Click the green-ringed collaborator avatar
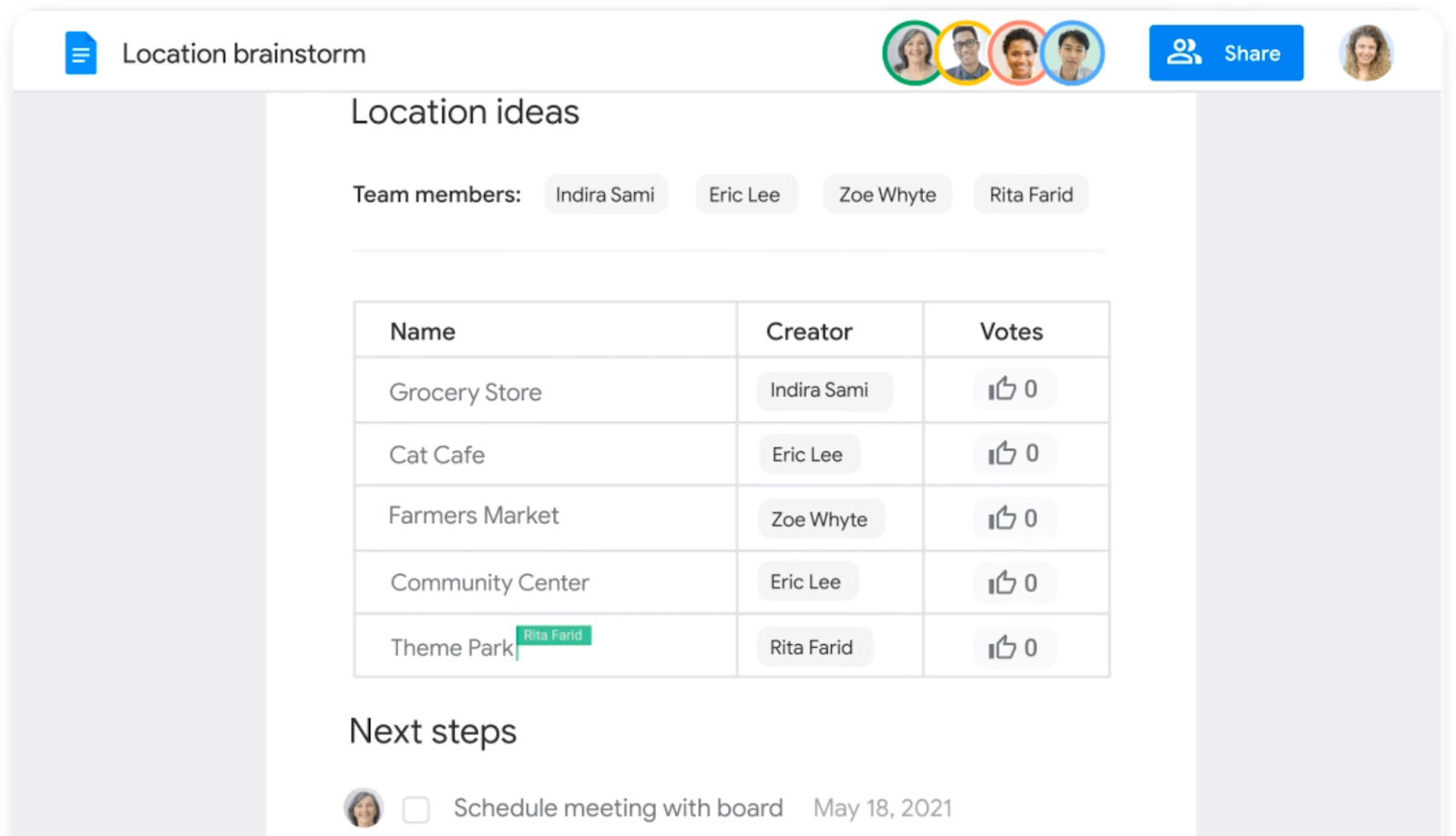This screenshot has width=1456, height=836. pyautogui.click(x=913, y=53)
